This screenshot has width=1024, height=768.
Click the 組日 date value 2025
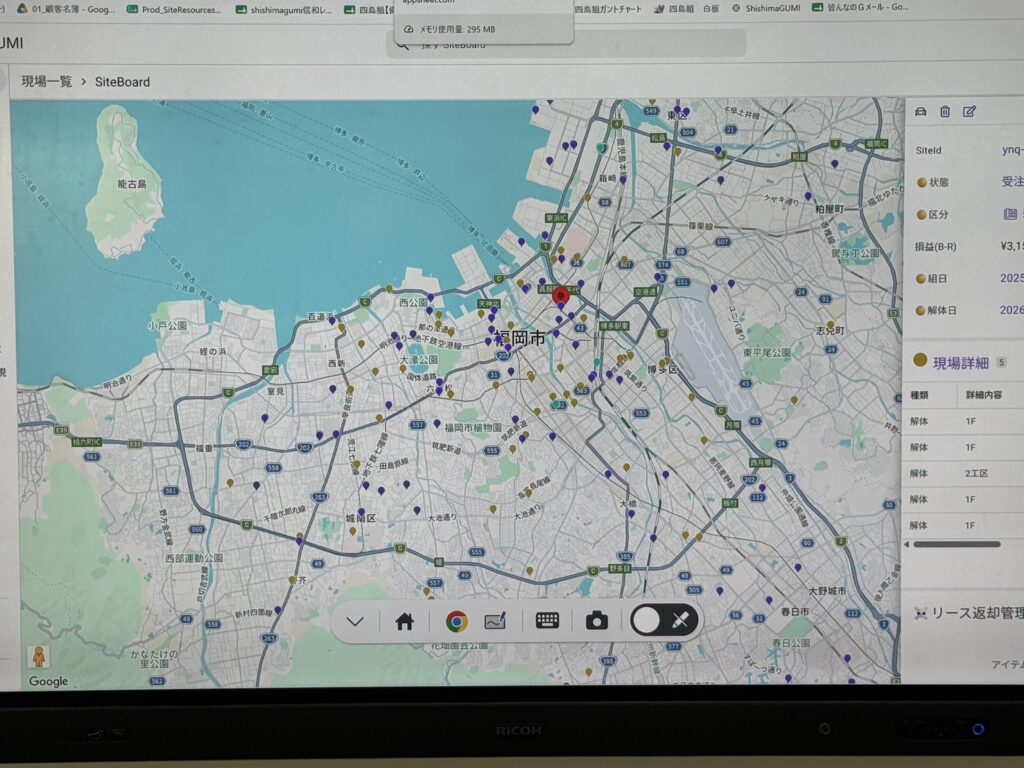point(1012,278)
